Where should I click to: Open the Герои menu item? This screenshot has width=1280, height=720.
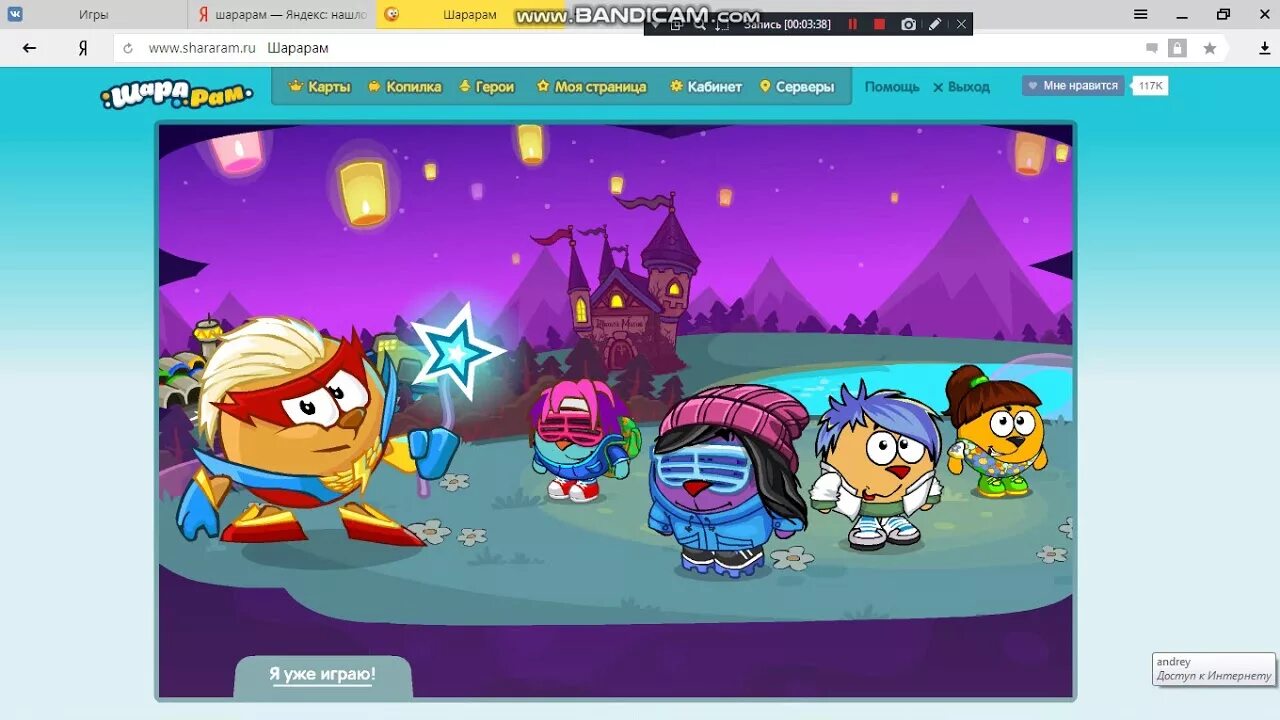click(x=487, y=87)
